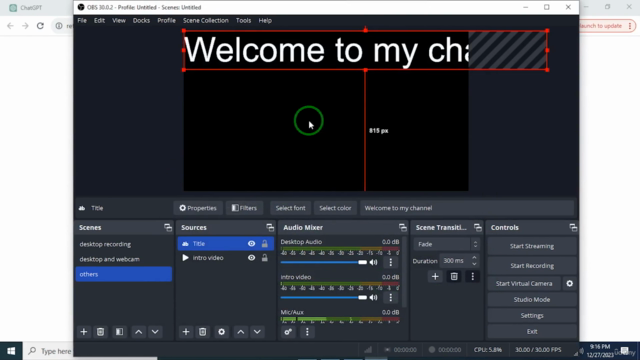
Task: Remove the selected source with the trash icon
Action: click(x=202, y=332)
